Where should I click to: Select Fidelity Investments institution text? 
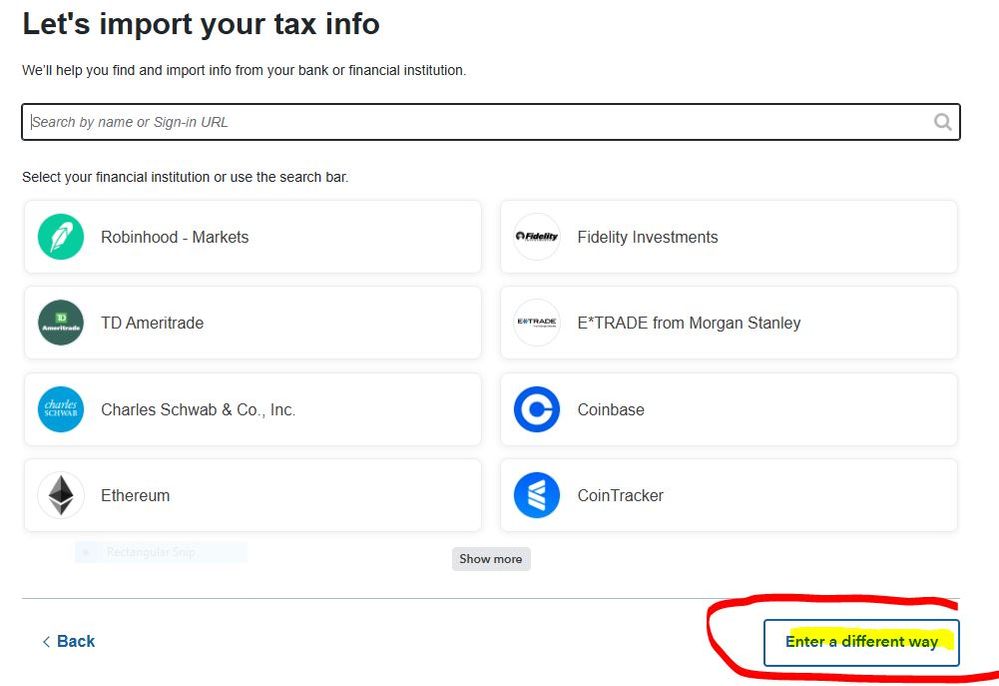647,237
